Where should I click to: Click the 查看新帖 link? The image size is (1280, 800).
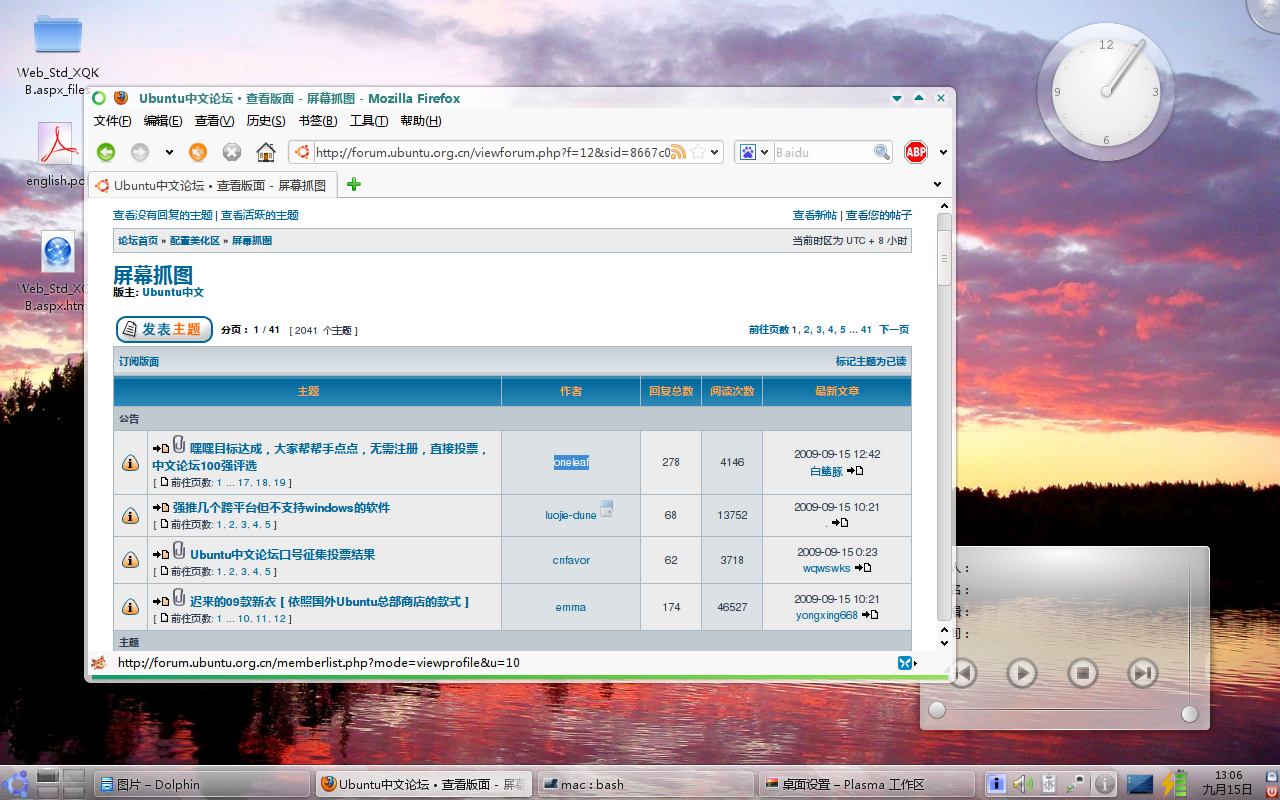tap(814, 215)
